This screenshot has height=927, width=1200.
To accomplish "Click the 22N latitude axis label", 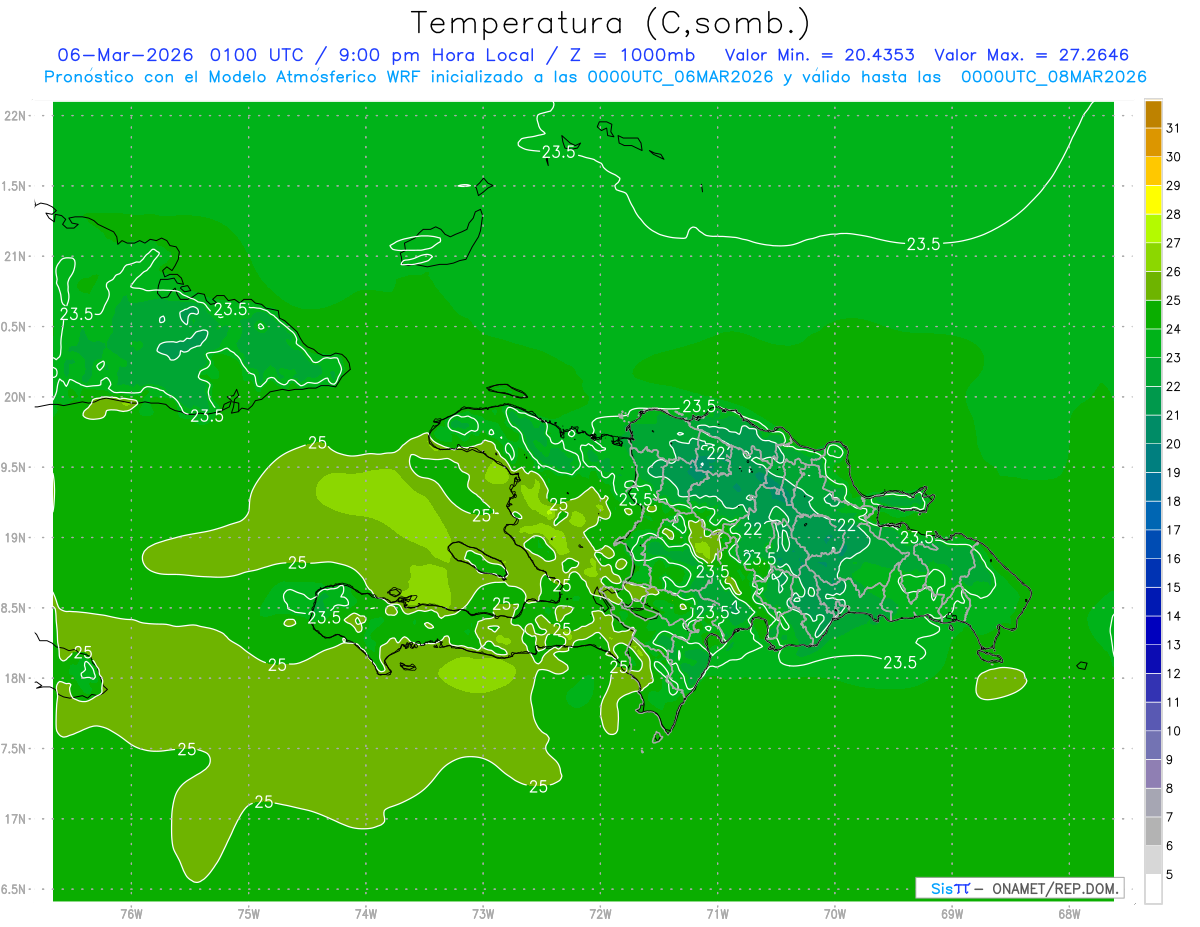I will (15, 116).
